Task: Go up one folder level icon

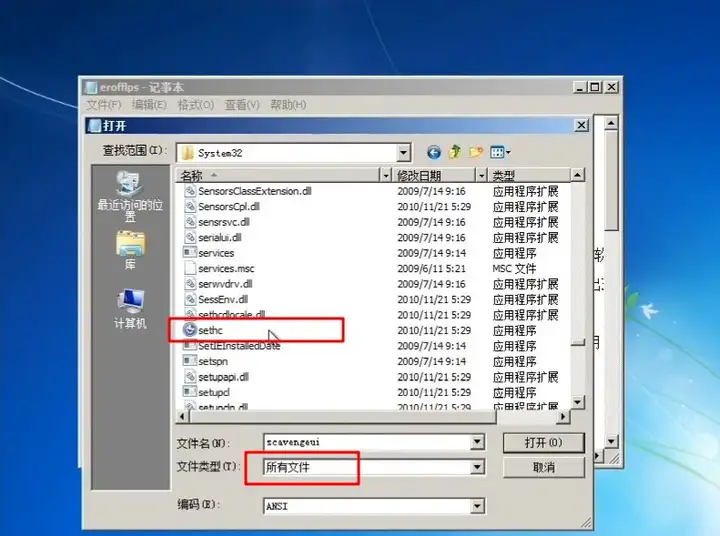Action: tap(455, 152)
